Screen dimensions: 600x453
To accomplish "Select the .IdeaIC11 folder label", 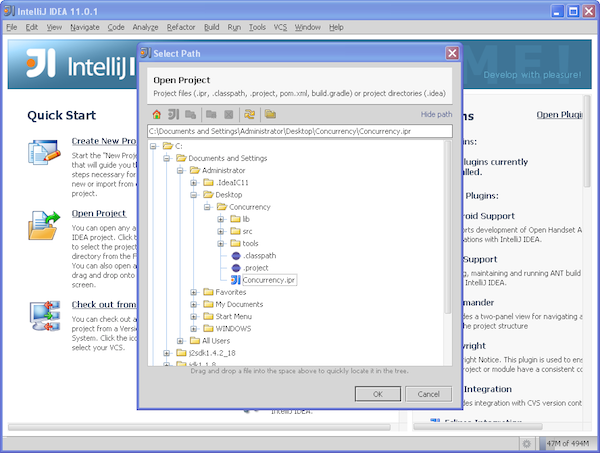I will (x=232, y=183).
